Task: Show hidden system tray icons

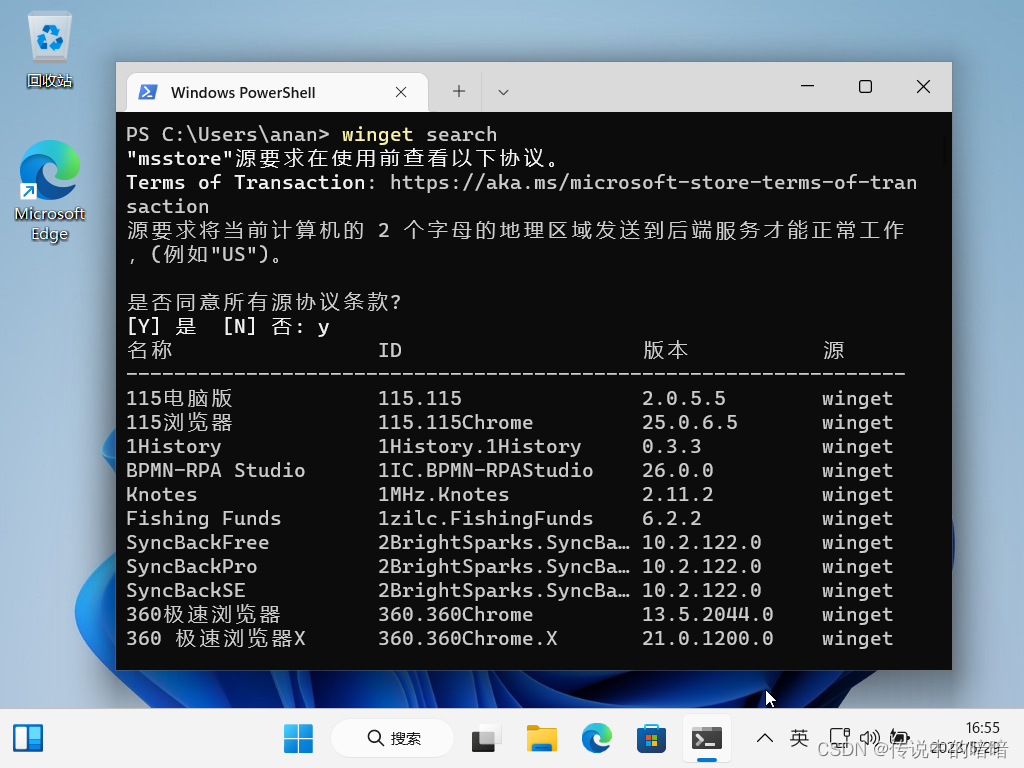Action: (765, 739)
